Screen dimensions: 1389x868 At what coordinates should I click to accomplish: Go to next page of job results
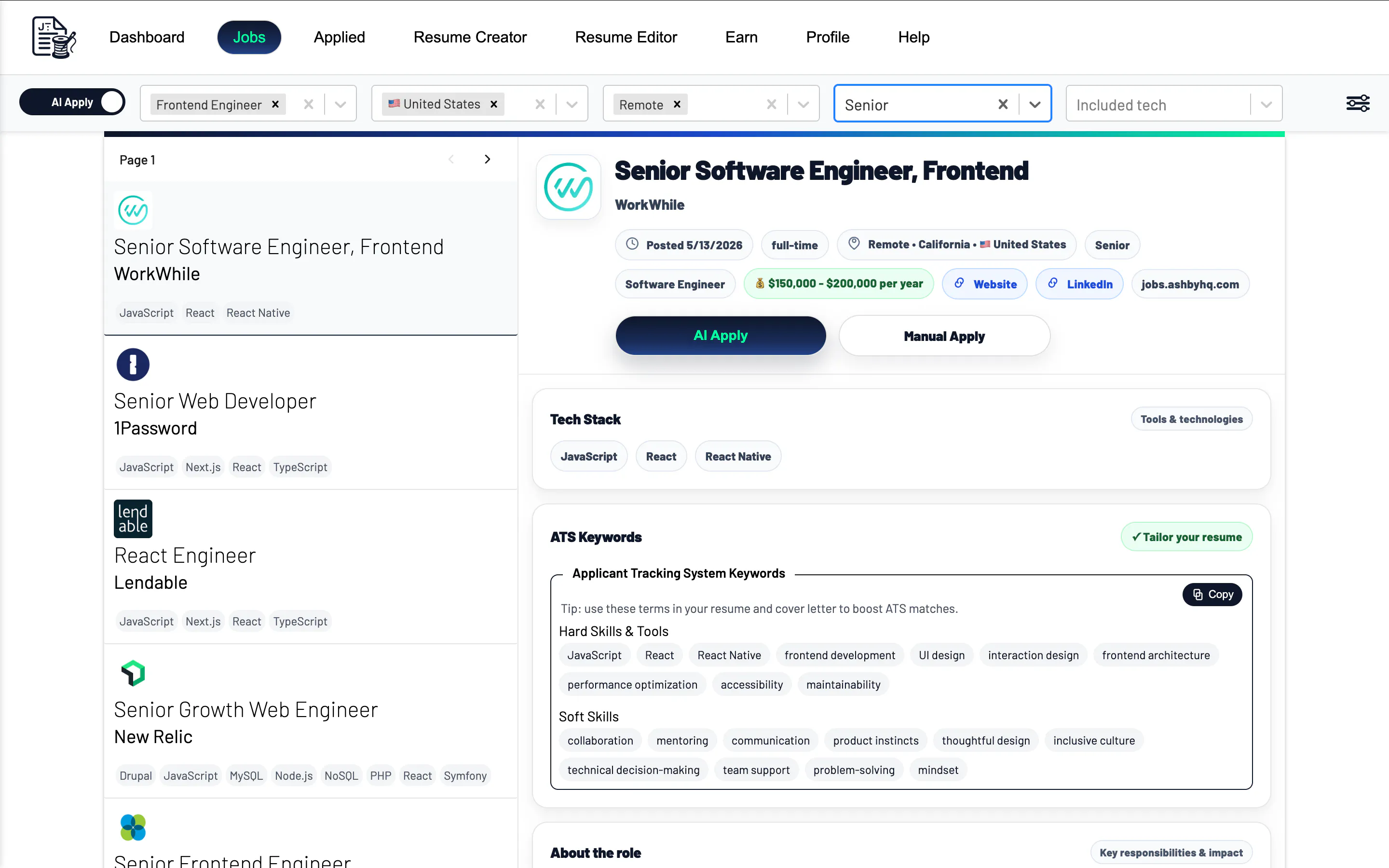[x=487, y=159]
